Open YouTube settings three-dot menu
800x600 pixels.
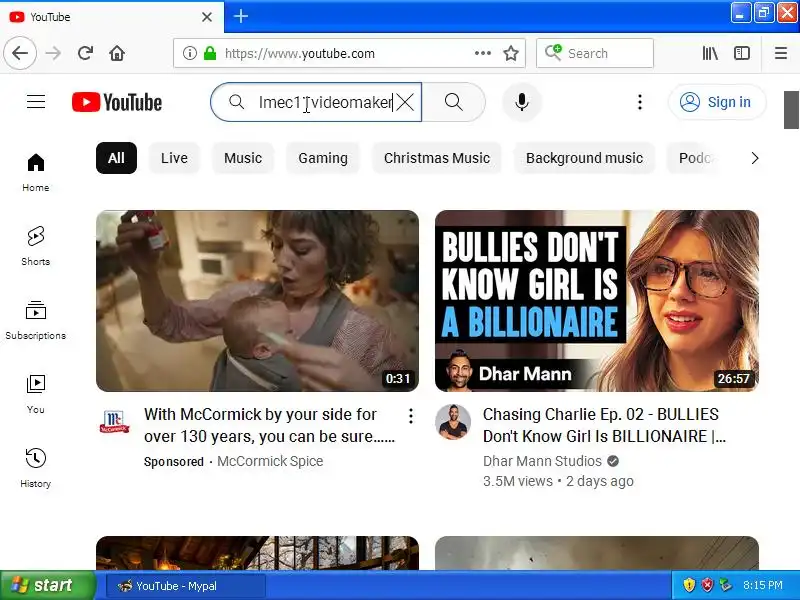pos(640,102)
